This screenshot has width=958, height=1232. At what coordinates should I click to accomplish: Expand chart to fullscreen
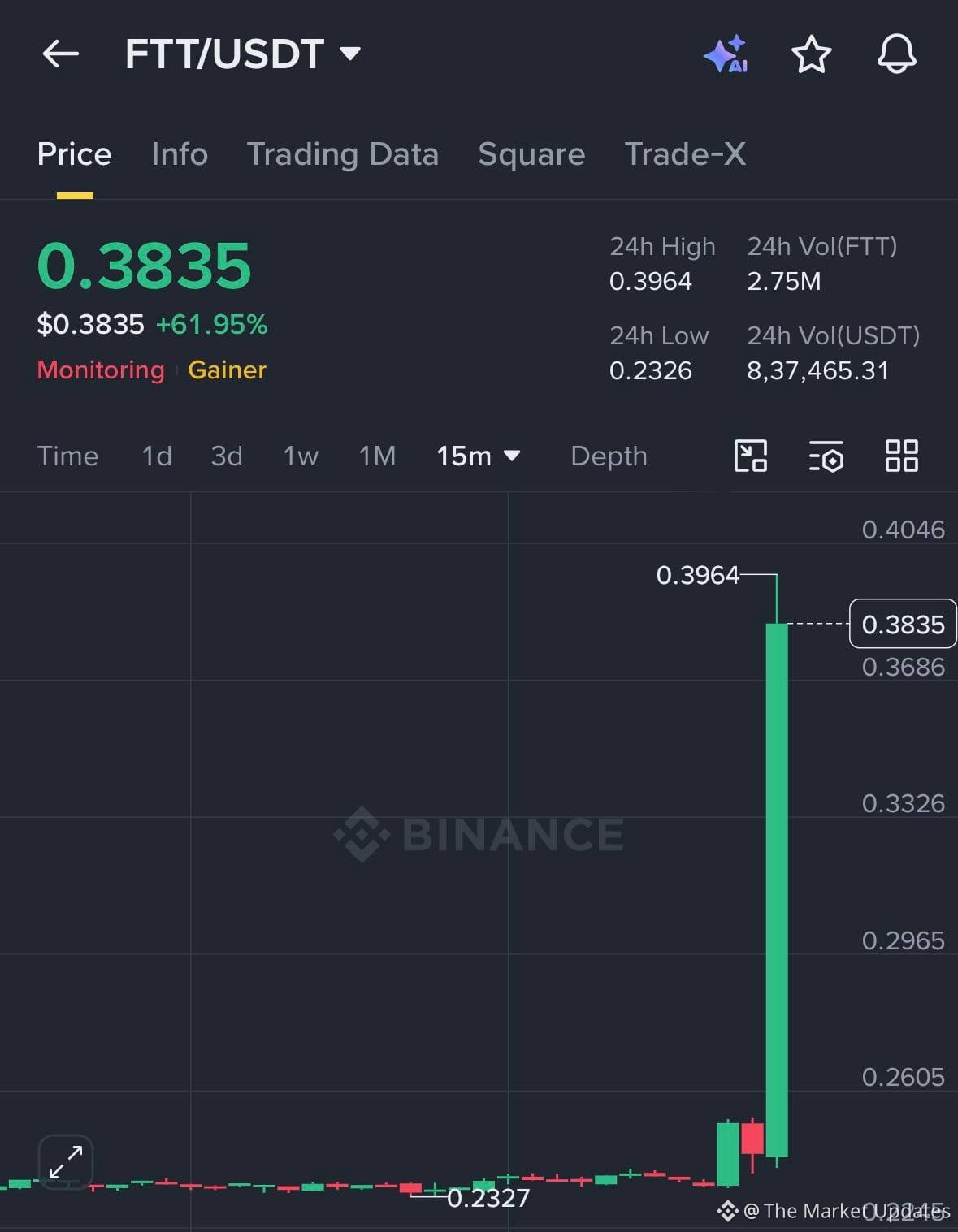pyautogui.click(x=66, y=1162)
